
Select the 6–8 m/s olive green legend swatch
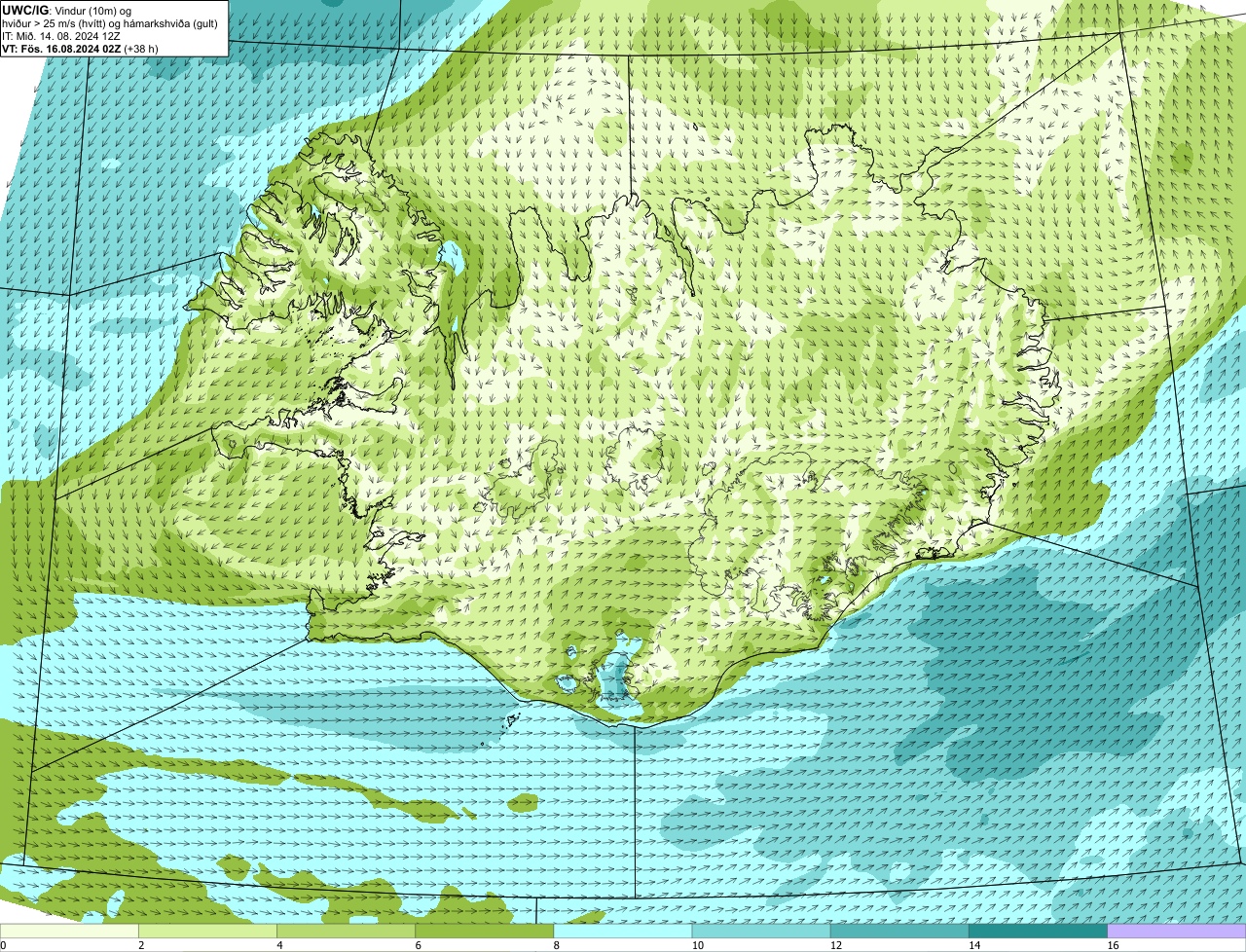pyautogui.click(x=485, y=931)
